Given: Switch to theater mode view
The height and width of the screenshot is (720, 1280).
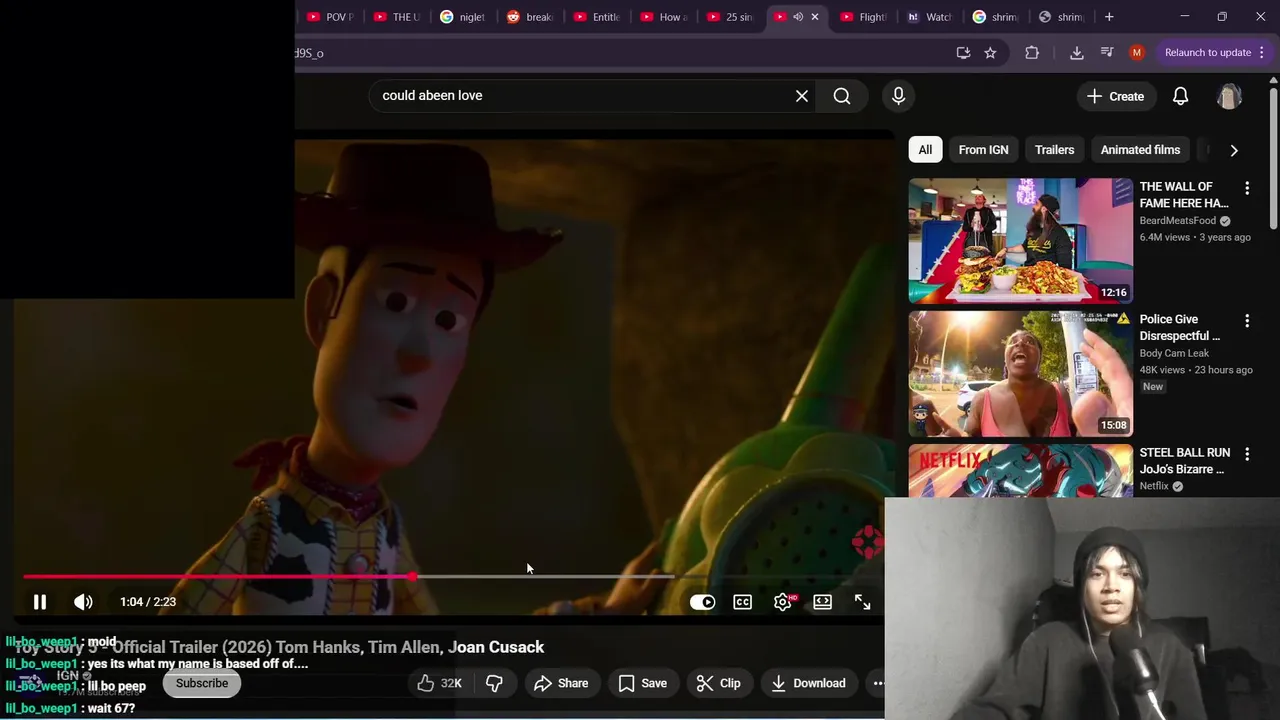Looking at the screenshot, I should point(822,602).
